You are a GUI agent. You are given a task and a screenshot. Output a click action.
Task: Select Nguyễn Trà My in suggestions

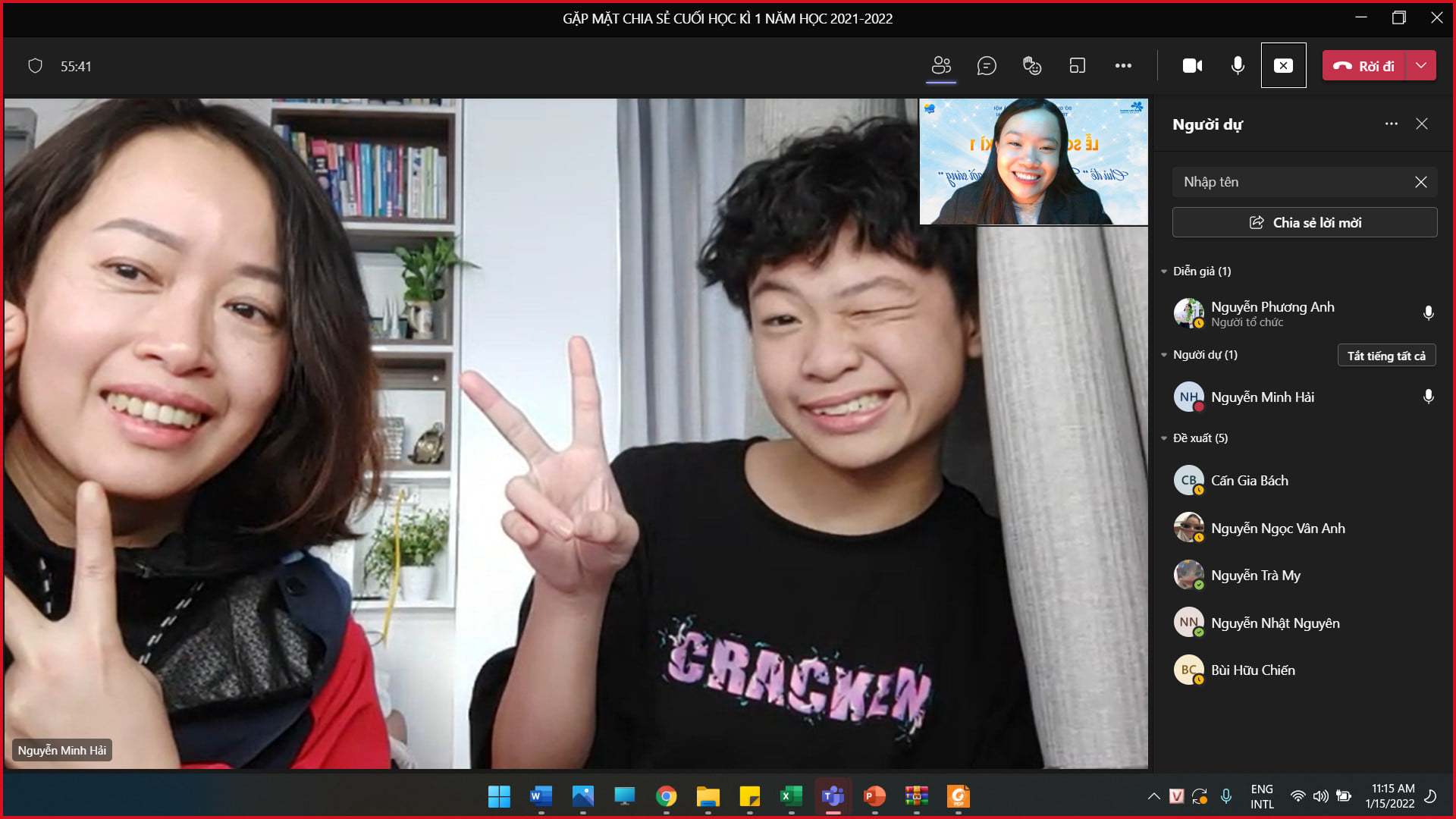(1255, 576)
